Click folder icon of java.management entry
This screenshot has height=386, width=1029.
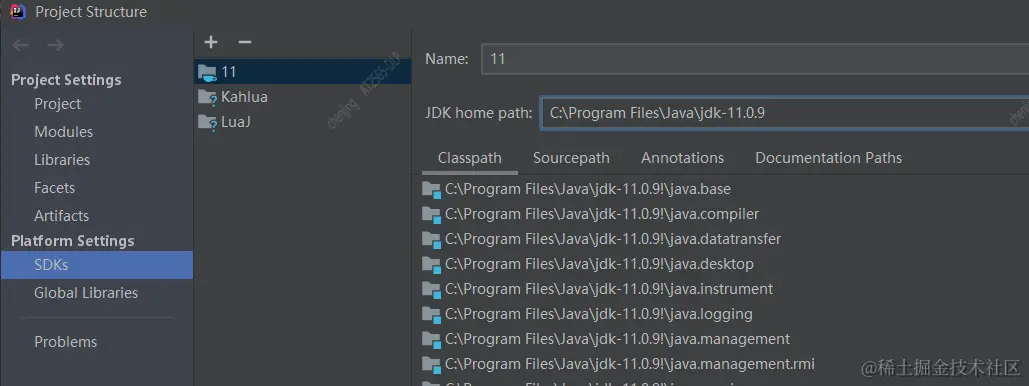[431, 339]
